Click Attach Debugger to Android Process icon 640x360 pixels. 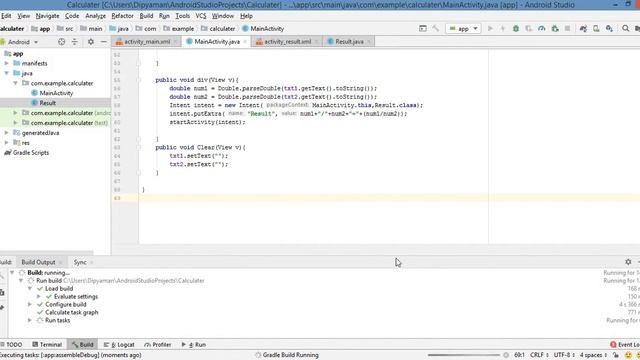tap(555, 29)
